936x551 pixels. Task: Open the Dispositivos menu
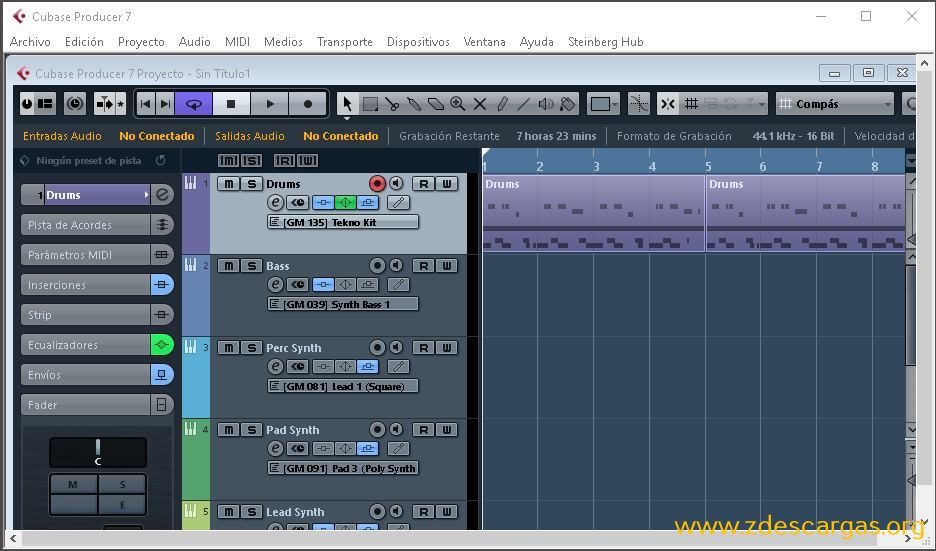418,42
